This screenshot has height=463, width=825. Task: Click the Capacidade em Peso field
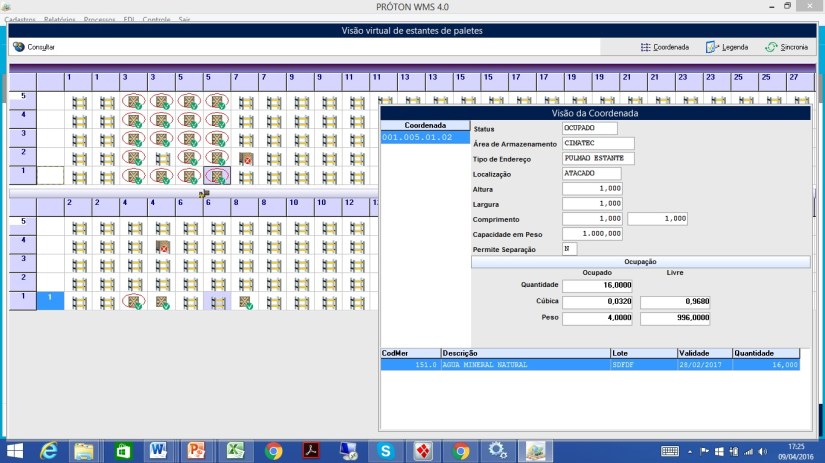click(x=592, y=233)
